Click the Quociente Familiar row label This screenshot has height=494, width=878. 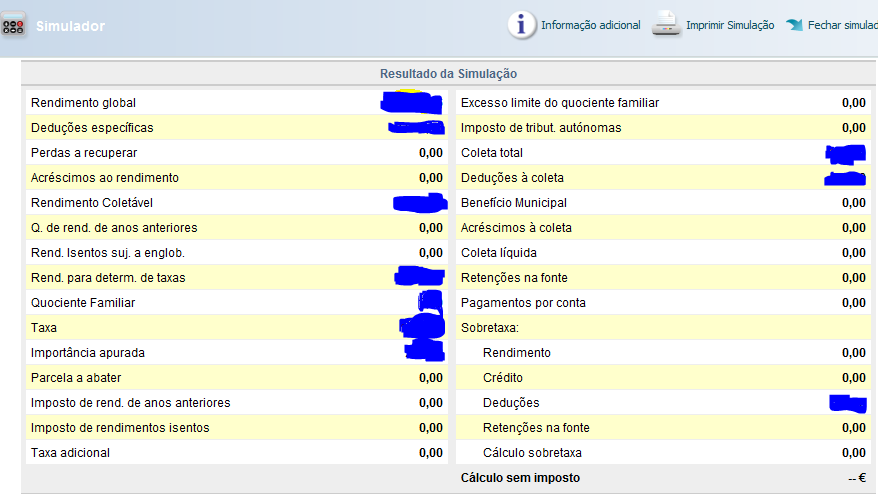click(83, 303)
